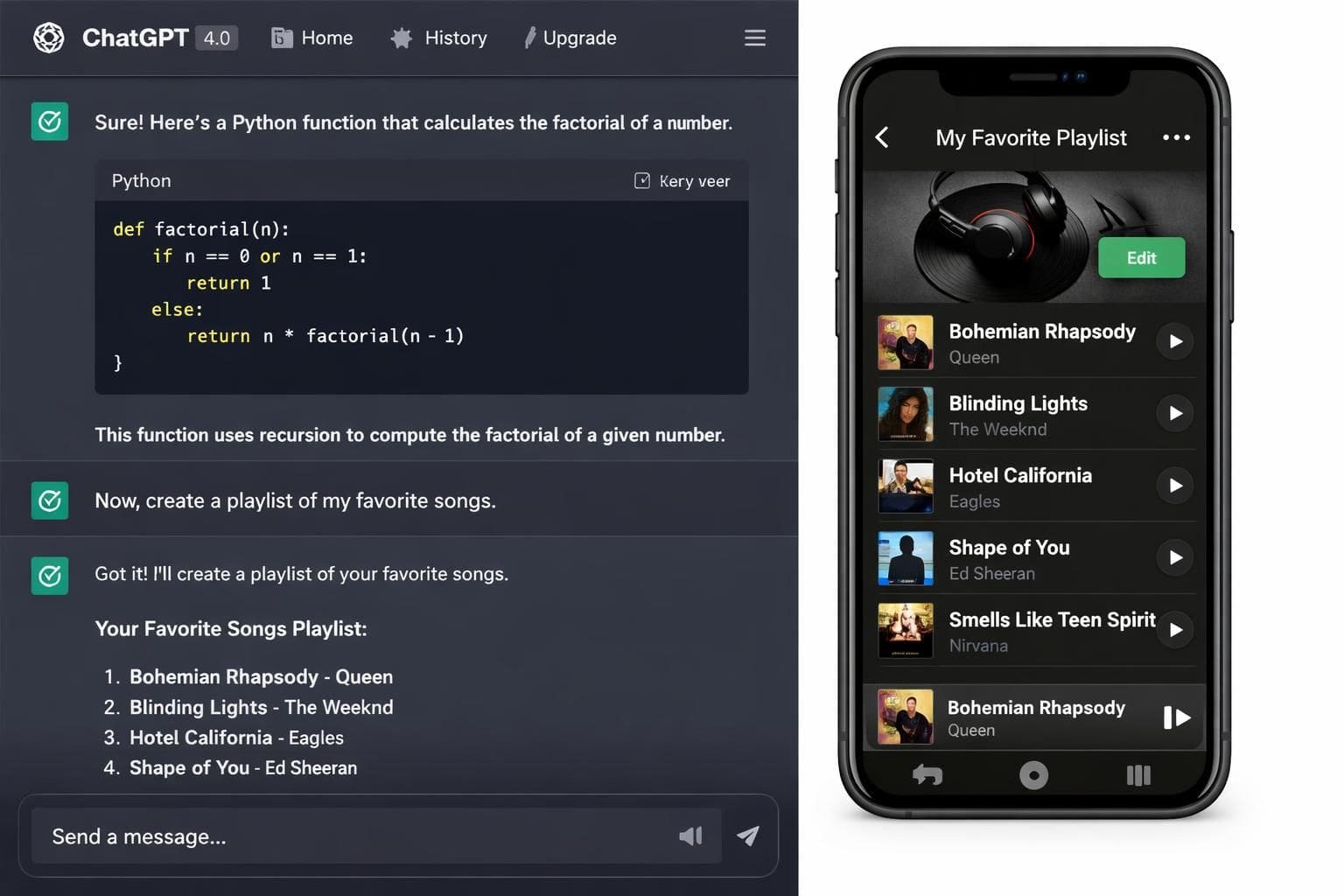Open the three-dot options on playlist
The width and height of the screenshot is (1344, 896).
pos(1176,137)
